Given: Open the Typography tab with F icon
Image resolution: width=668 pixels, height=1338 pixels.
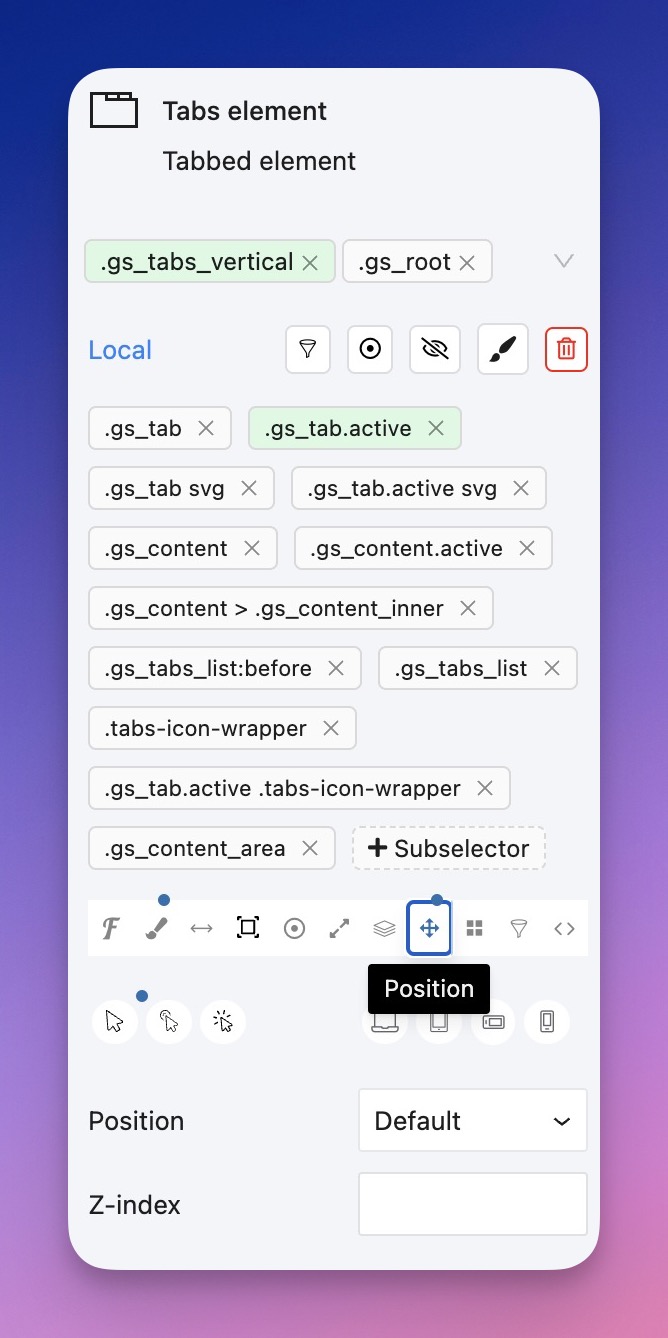Looking at the screenshot, I should pyautogui.click(x=112, y=929).
